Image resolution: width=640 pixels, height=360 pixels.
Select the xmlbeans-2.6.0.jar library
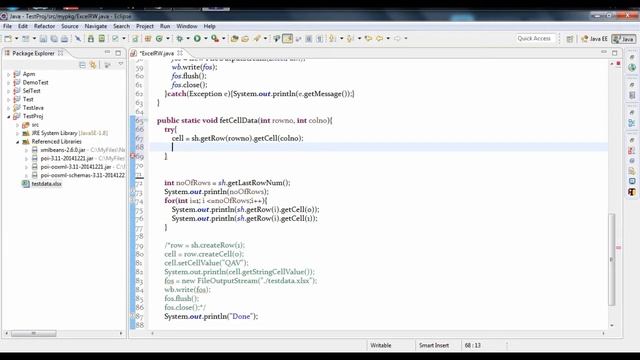click(x=63, y=150)
